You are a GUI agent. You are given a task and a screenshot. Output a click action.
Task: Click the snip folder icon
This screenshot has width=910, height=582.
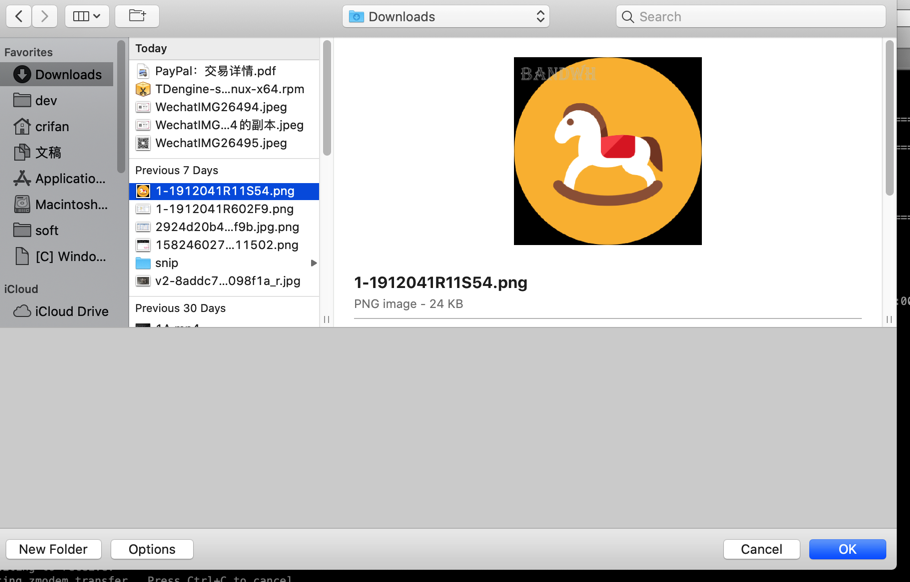[143, 263]
